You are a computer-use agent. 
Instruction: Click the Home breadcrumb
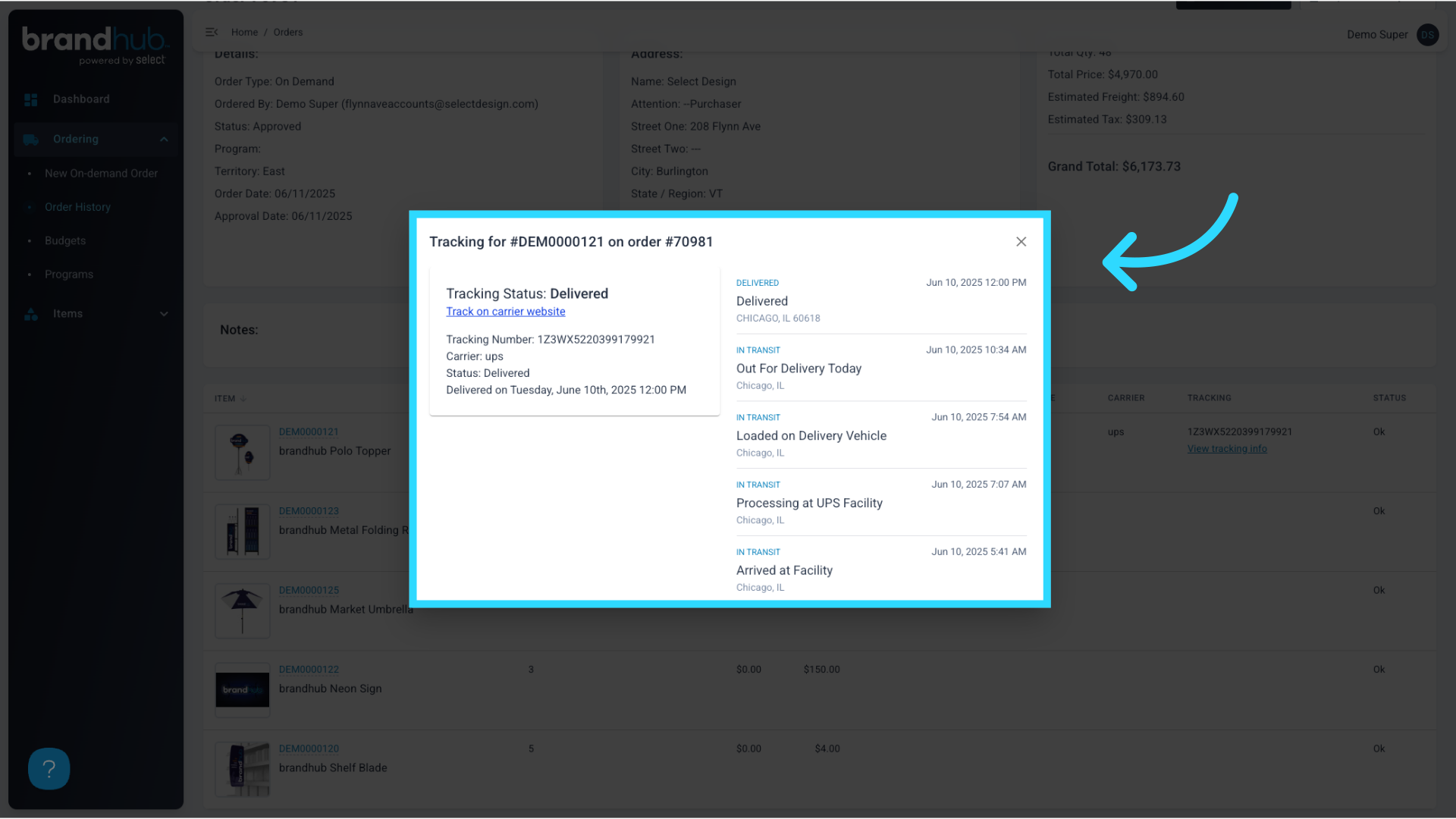pos(244,32)
